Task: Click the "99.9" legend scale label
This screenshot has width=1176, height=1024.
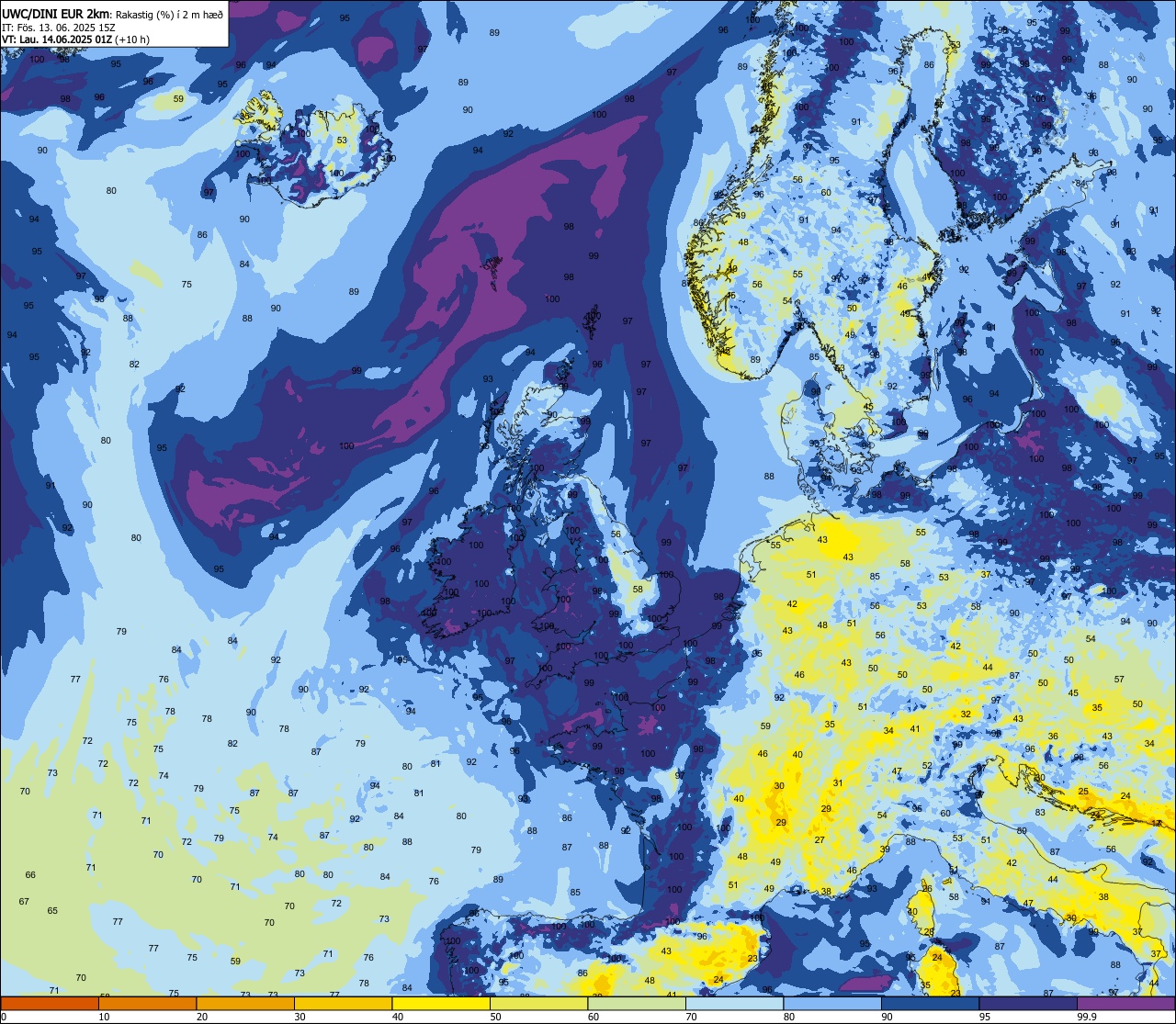Action: coord(1088,1017)
